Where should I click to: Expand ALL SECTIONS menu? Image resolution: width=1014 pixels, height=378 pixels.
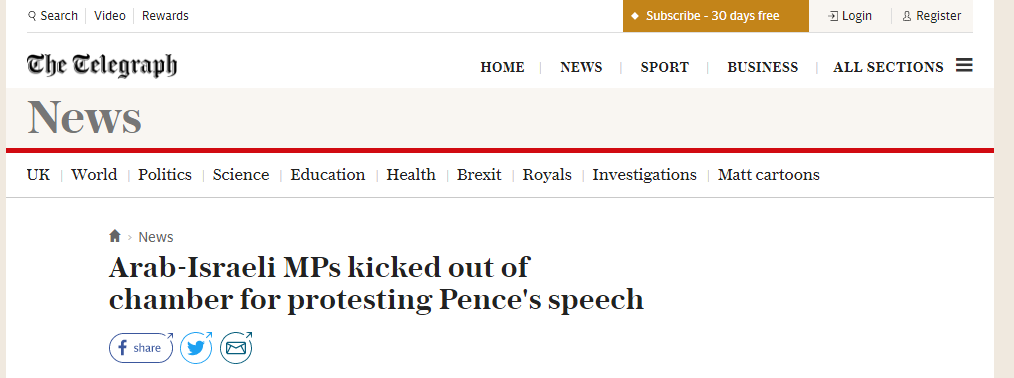click(x=888, y=67)
